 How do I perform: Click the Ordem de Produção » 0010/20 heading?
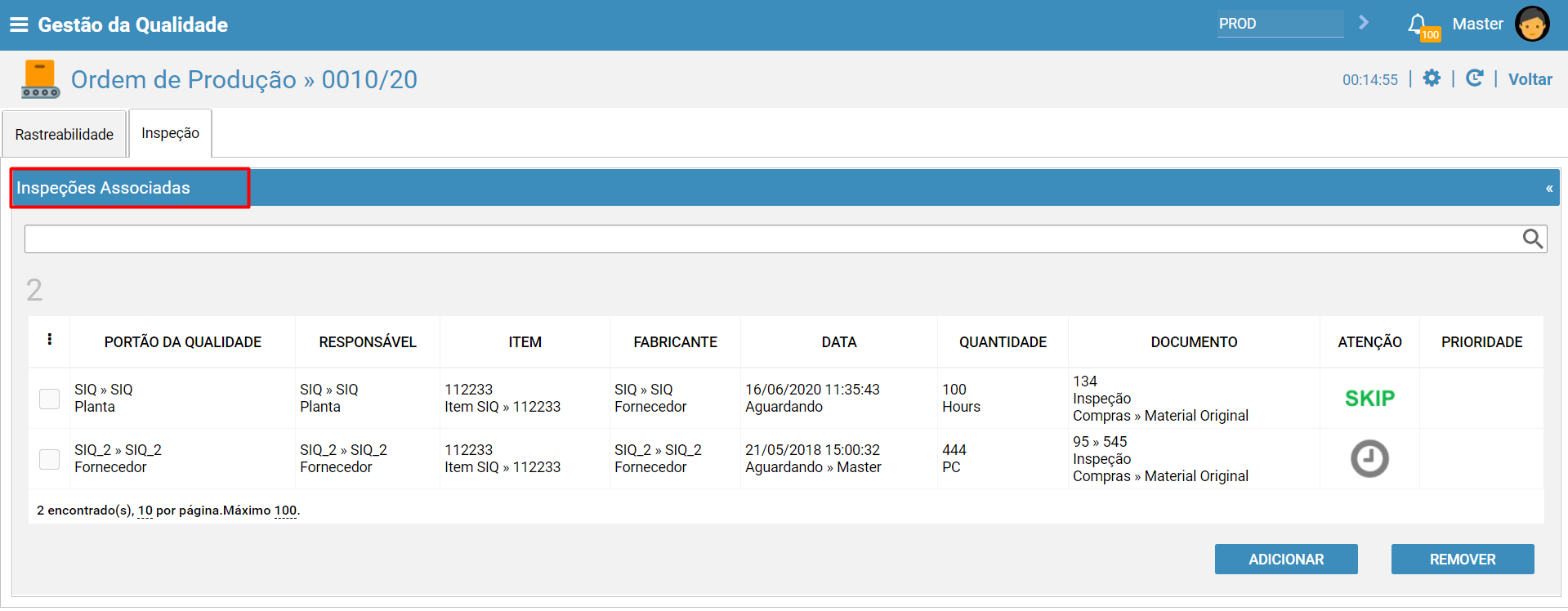tap(244, 79)
